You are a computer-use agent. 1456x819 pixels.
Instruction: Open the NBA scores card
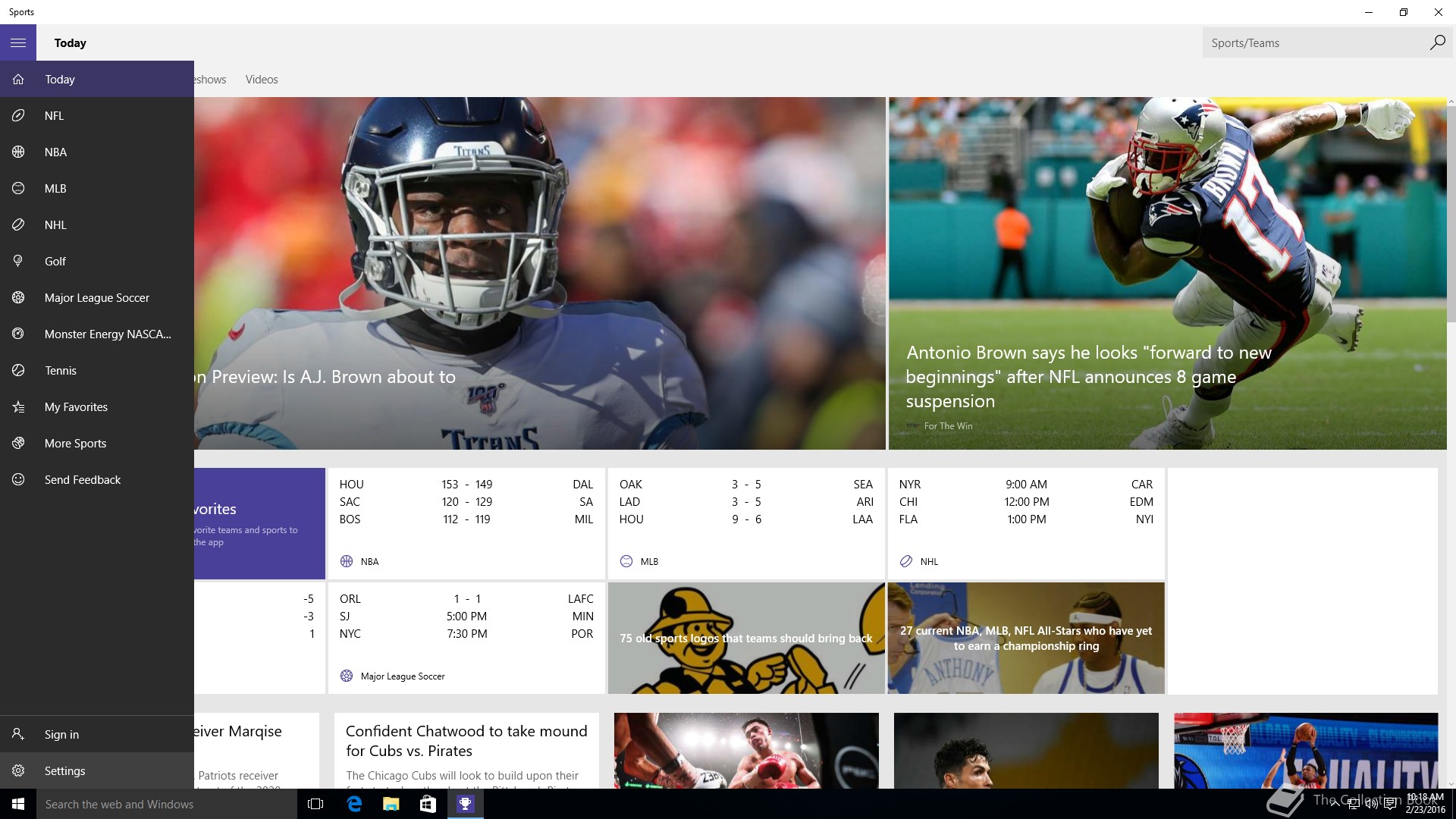click(466, 523)
